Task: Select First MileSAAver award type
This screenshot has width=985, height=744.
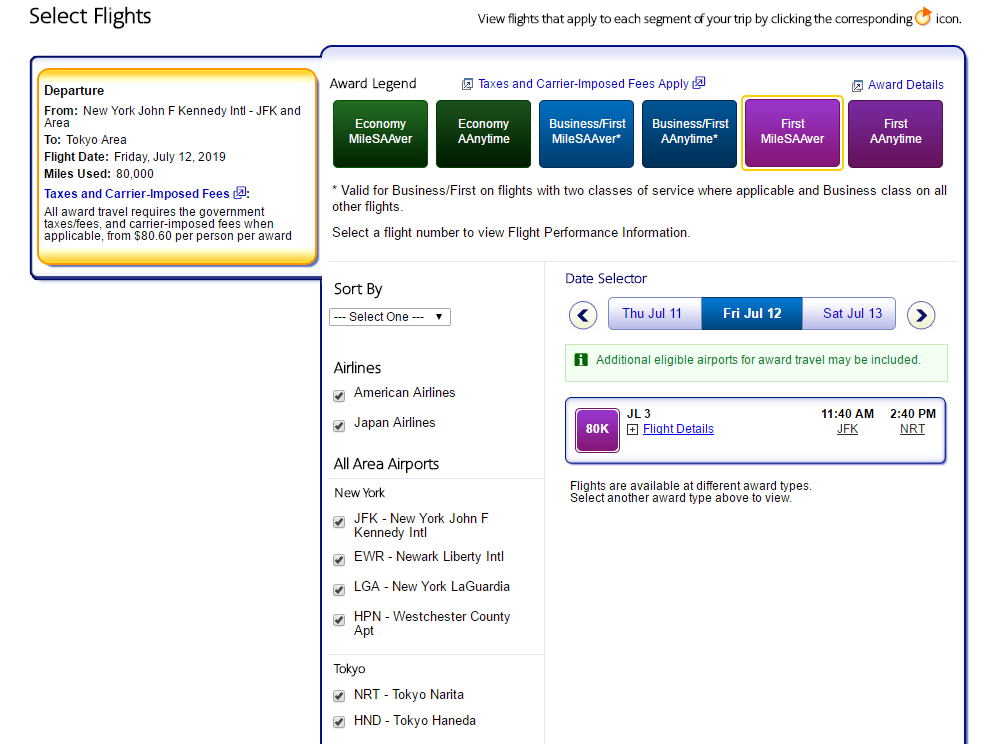Action: click(x=792, y=133)
